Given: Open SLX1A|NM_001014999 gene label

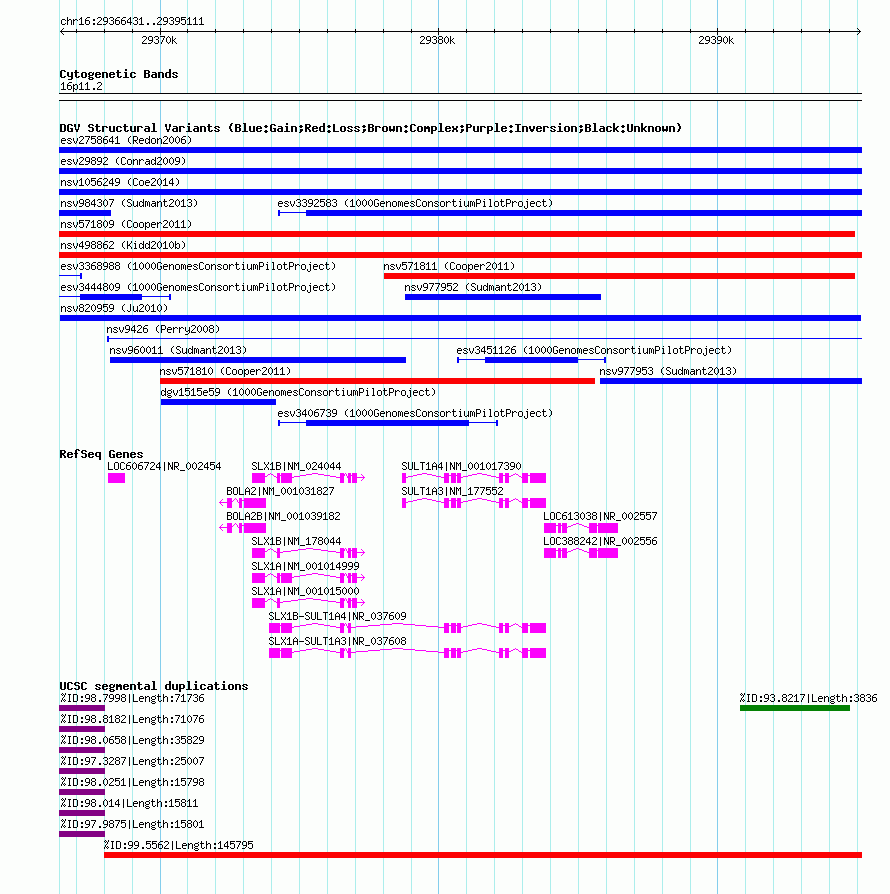Looking at the screenshot, I should (306, 567).
